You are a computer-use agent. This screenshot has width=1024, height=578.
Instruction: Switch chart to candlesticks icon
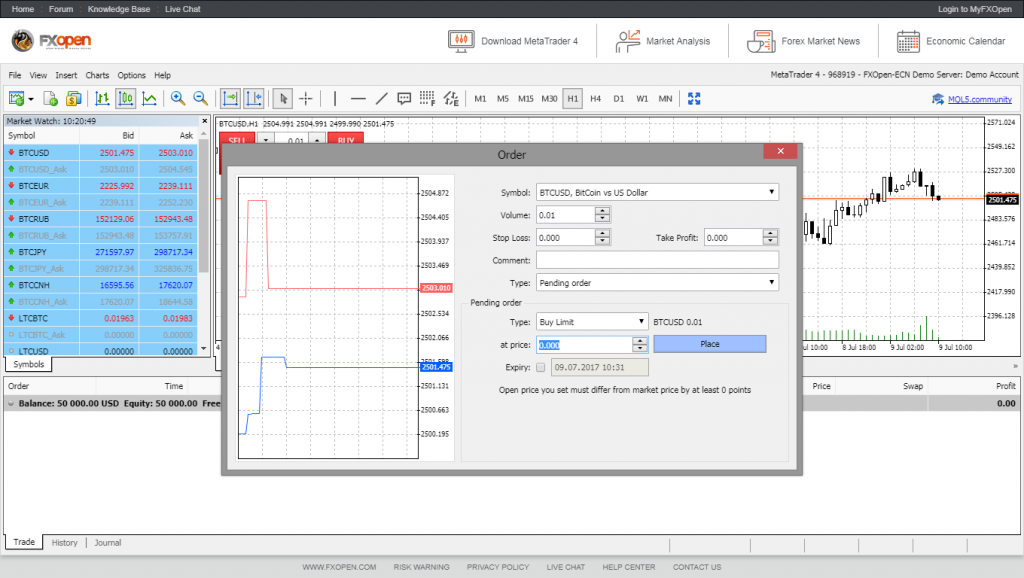tap(125, 99)
